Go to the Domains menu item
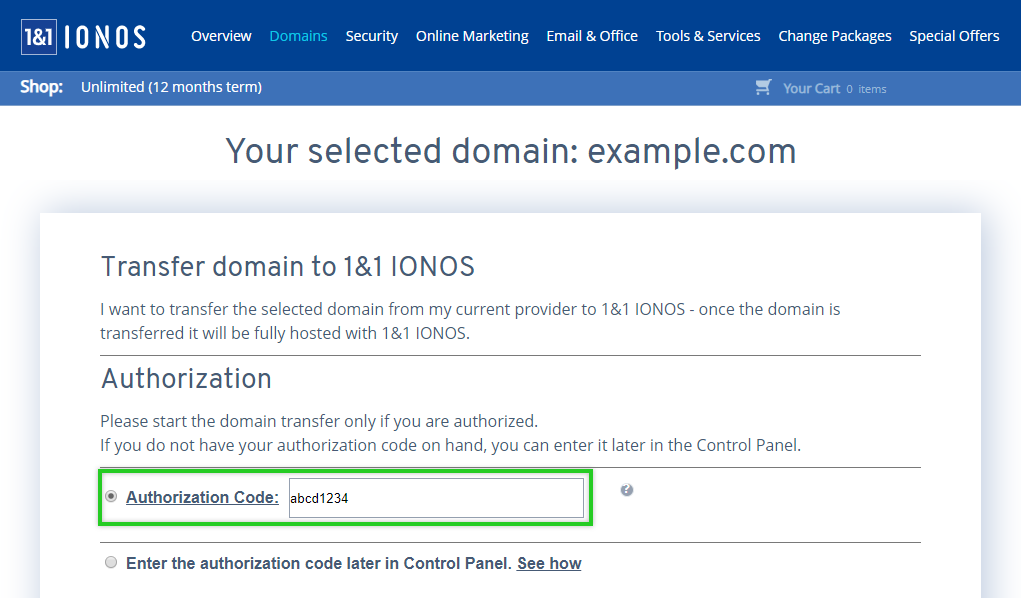 click(x=298, y=36)
